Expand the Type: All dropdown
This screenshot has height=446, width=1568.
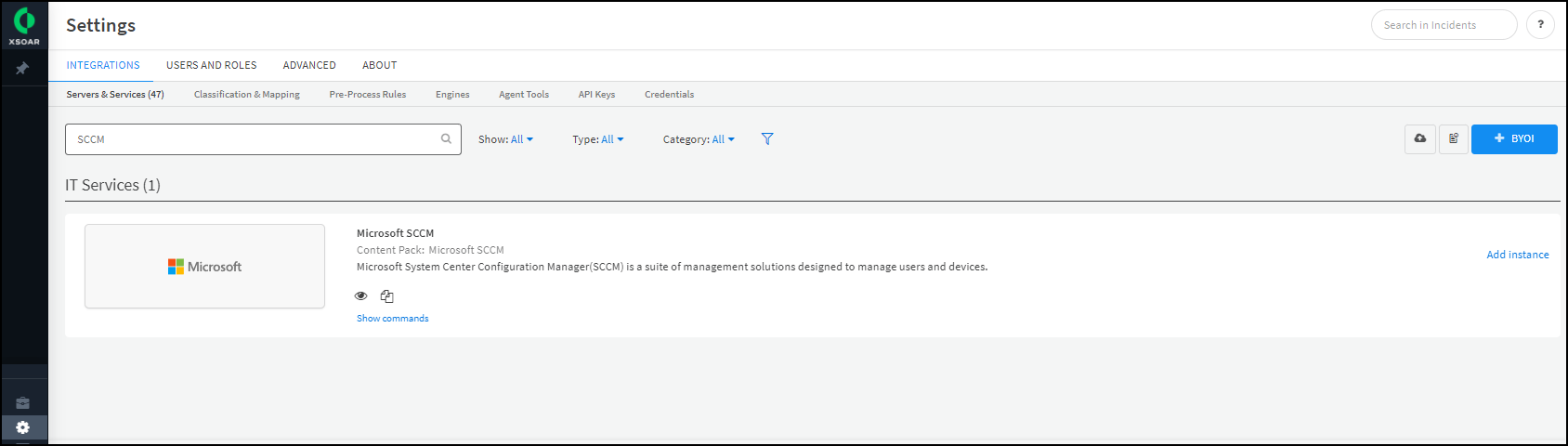tap(598, 139)
